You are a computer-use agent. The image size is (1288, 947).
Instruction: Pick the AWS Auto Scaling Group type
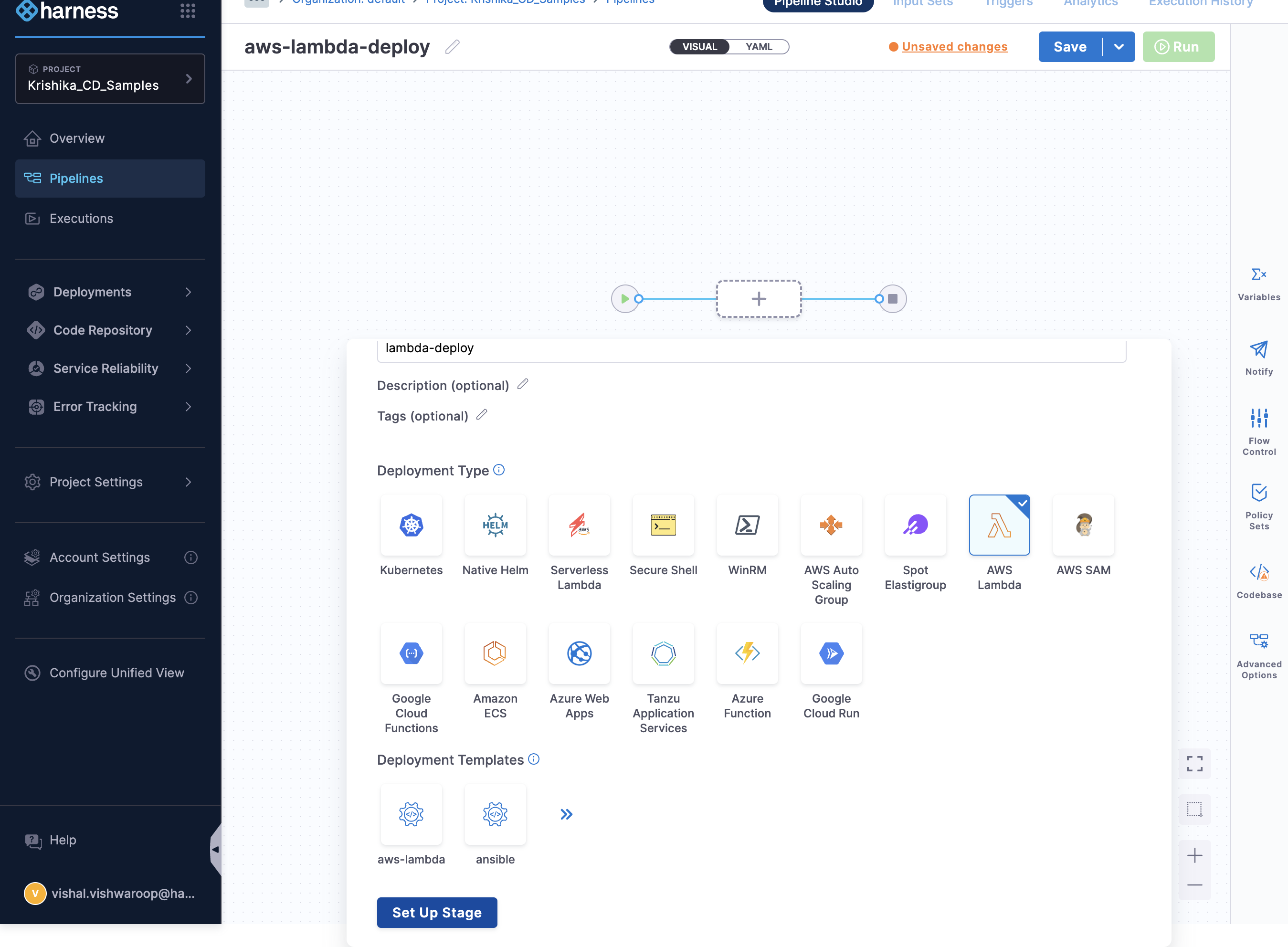point(831,525)
